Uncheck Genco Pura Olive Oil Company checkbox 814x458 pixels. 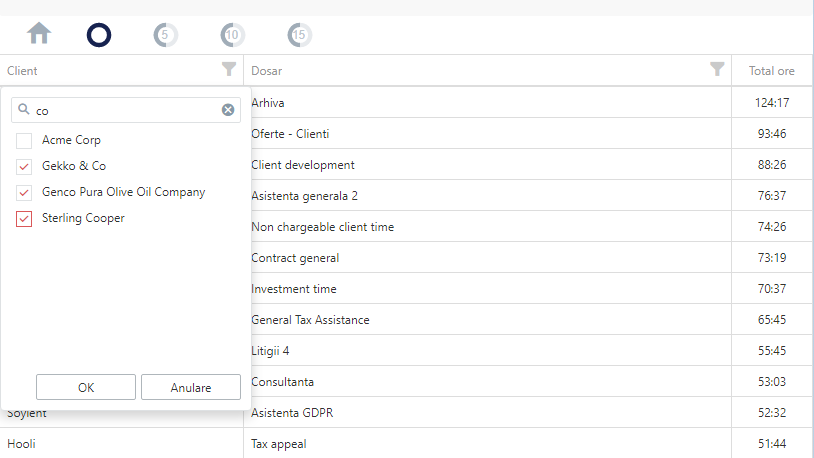[x=24, y=193]
